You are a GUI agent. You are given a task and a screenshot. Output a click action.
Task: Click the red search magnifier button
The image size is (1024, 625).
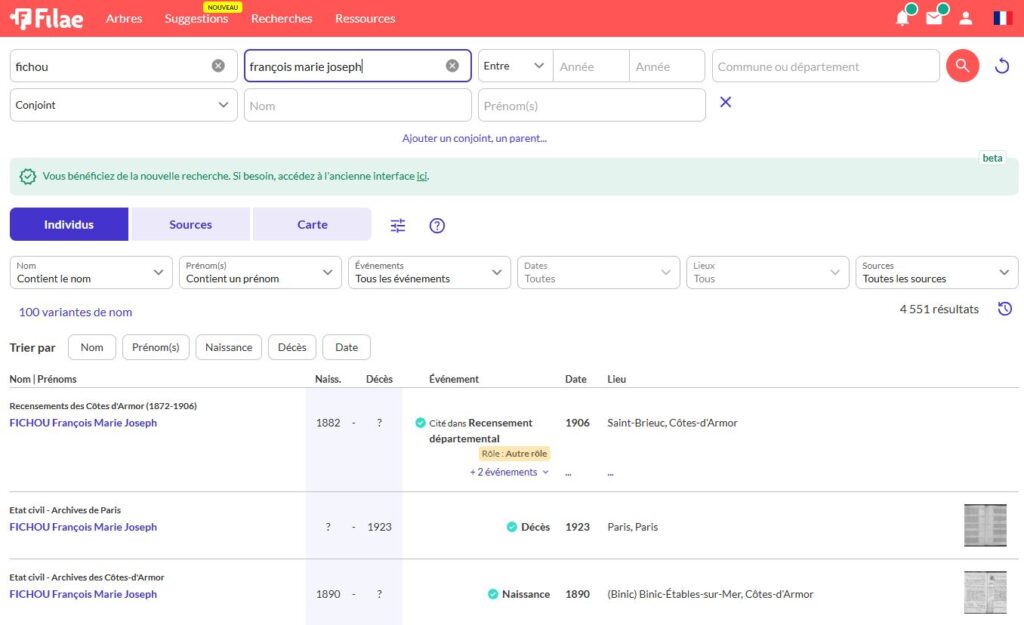pos(962,66)
